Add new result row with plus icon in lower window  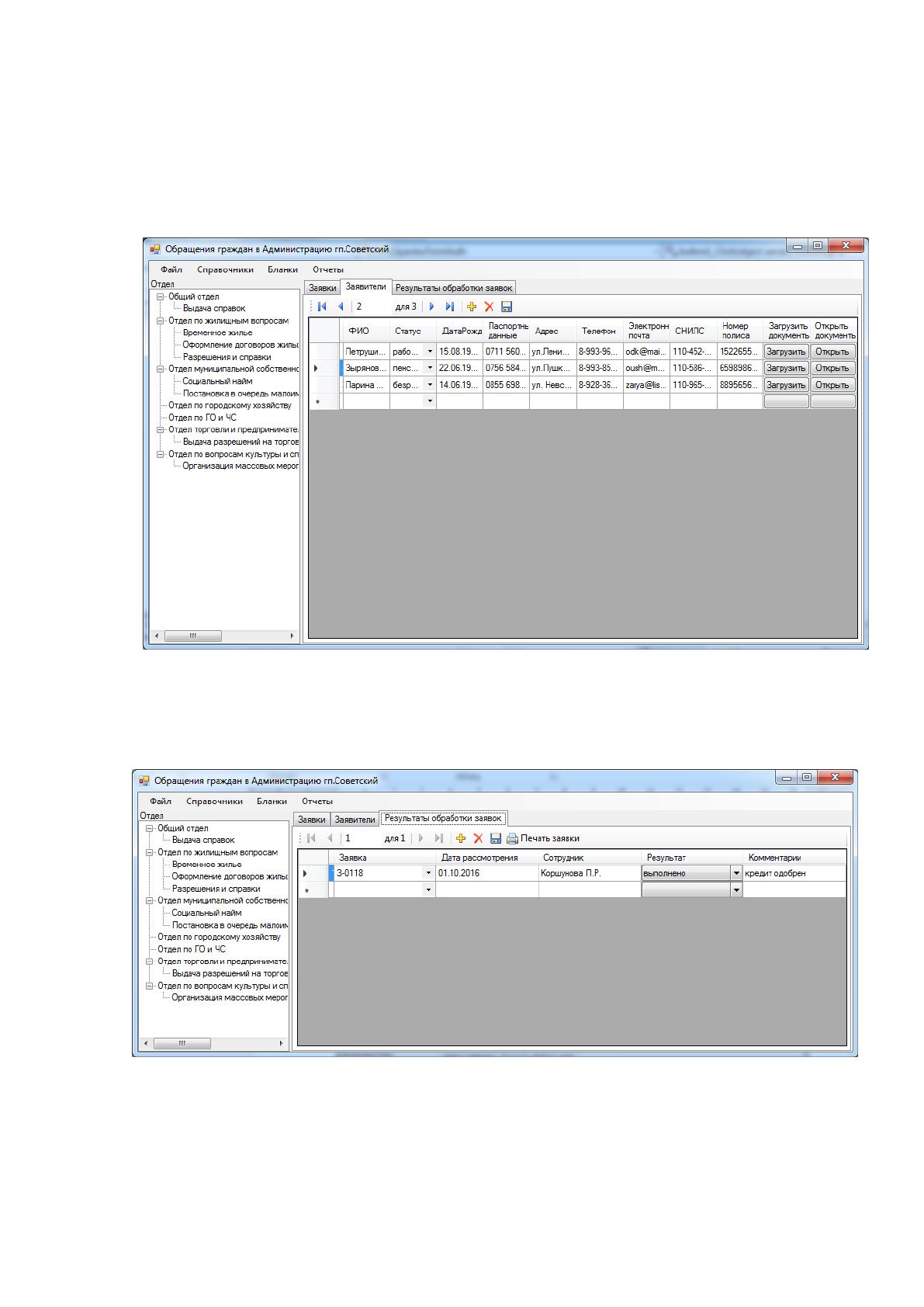[x=461, y=838]
